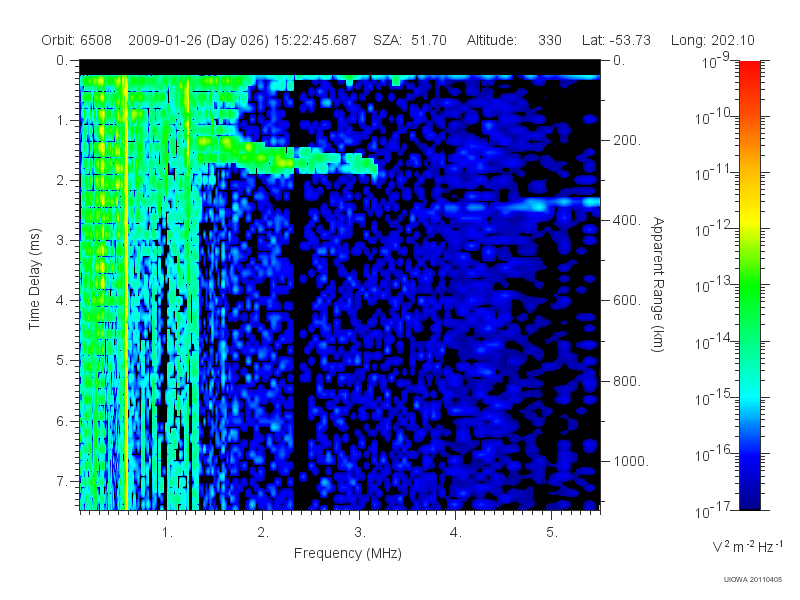Click the '7.' time delay tick label
The image size is (800, 600).
(x=62, y=481)
